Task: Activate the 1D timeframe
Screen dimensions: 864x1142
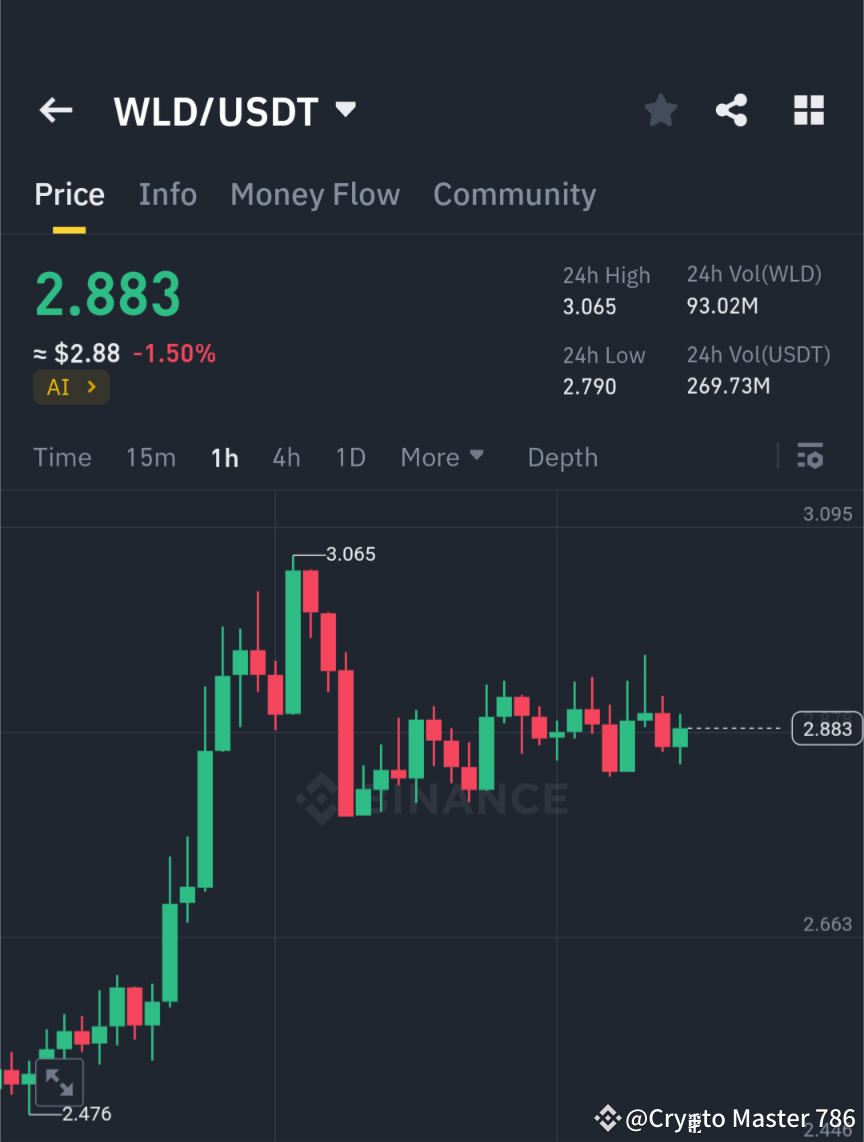Action: (350, 457)
